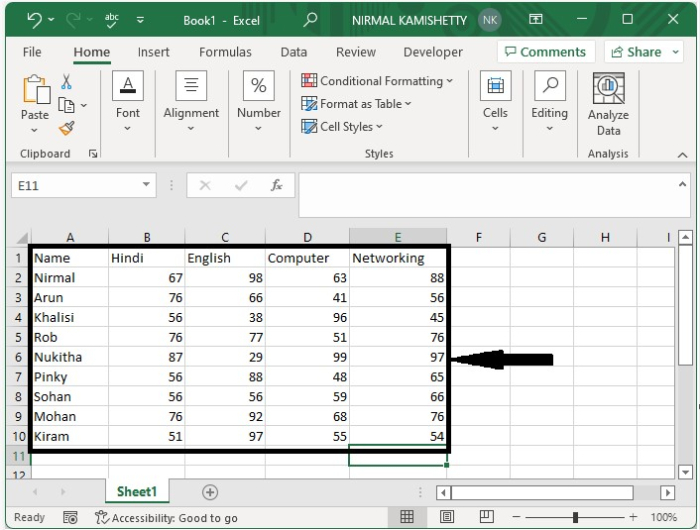Click the zoom slider handle
Image resolution: width=700 pixels, height=530 pixels.
575,517
